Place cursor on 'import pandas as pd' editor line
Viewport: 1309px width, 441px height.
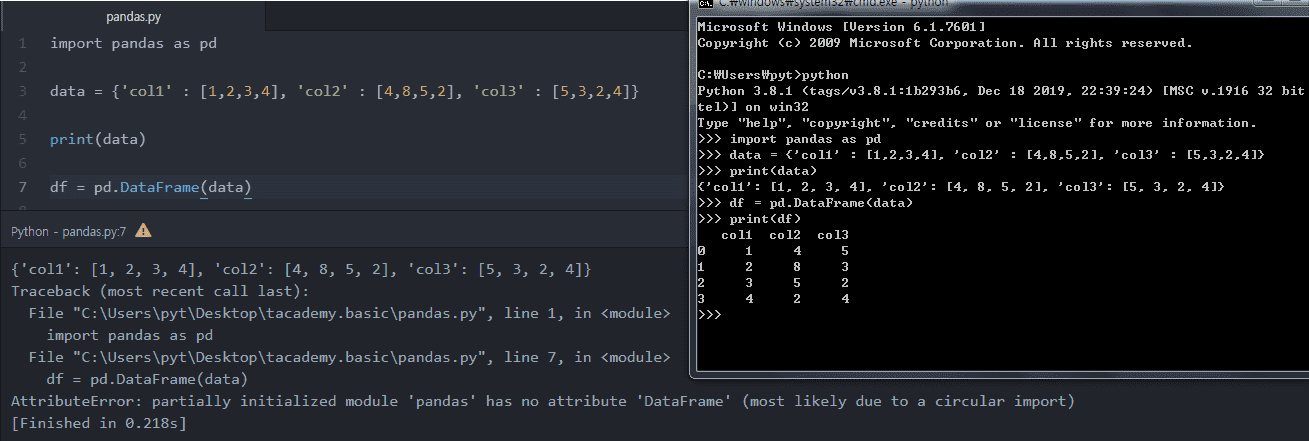[133, 44]
